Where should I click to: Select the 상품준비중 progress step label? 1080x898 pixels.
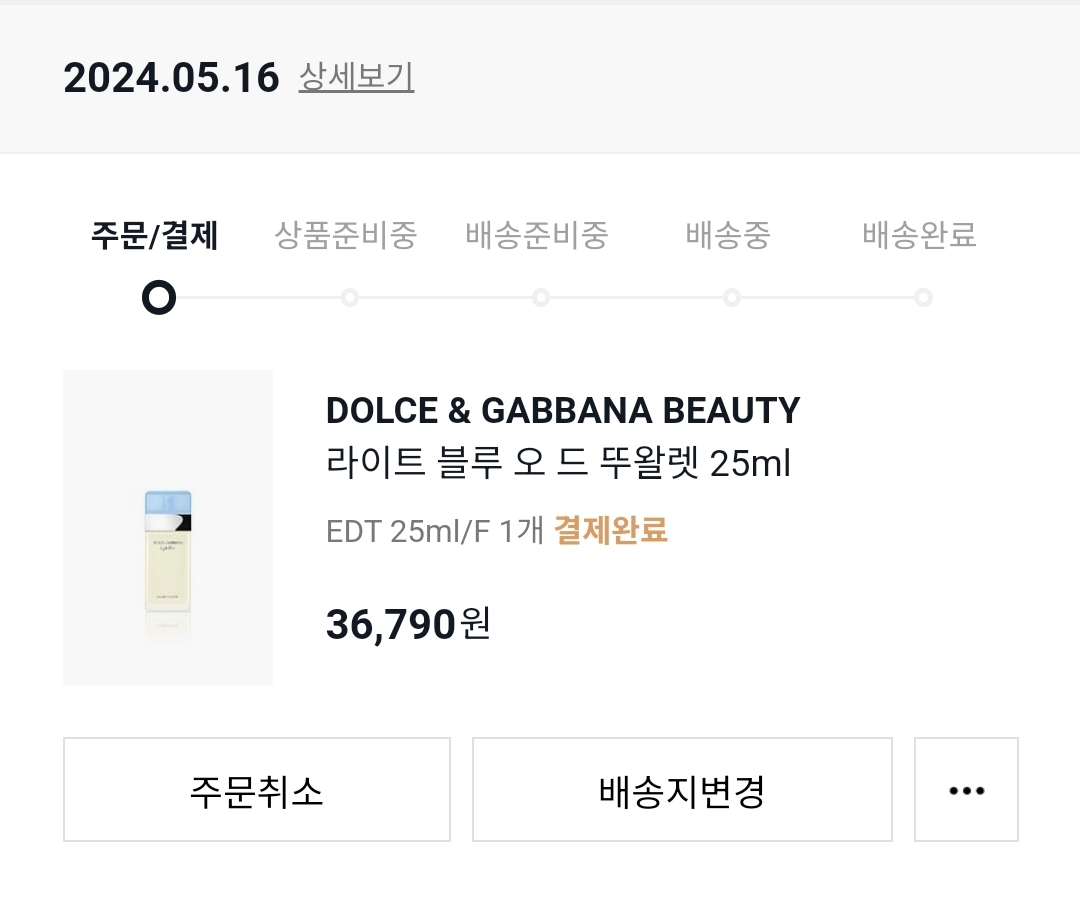(346, 236)
